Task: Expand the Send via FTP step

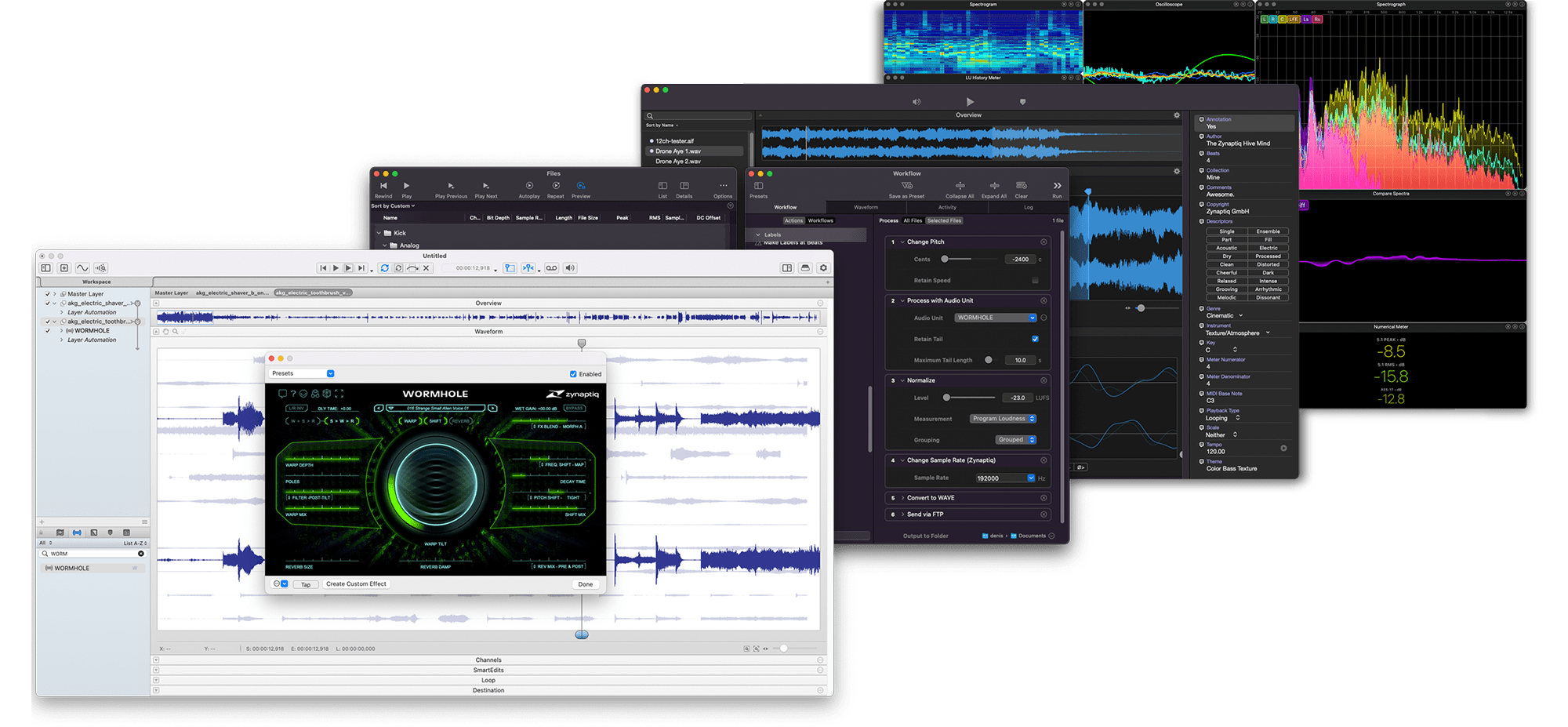Action: tap(902, 514)
